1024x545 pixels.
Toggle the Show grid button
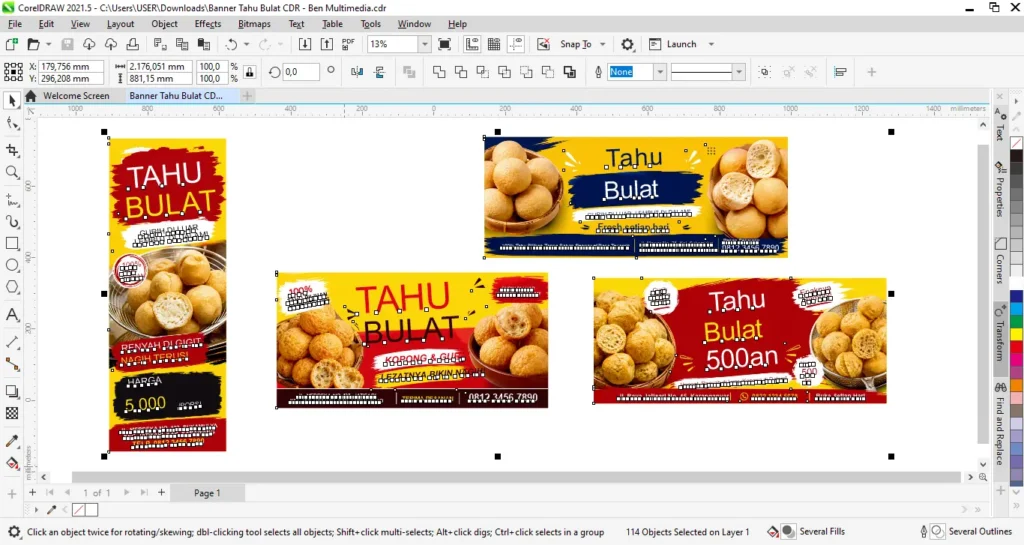[494, 44]
